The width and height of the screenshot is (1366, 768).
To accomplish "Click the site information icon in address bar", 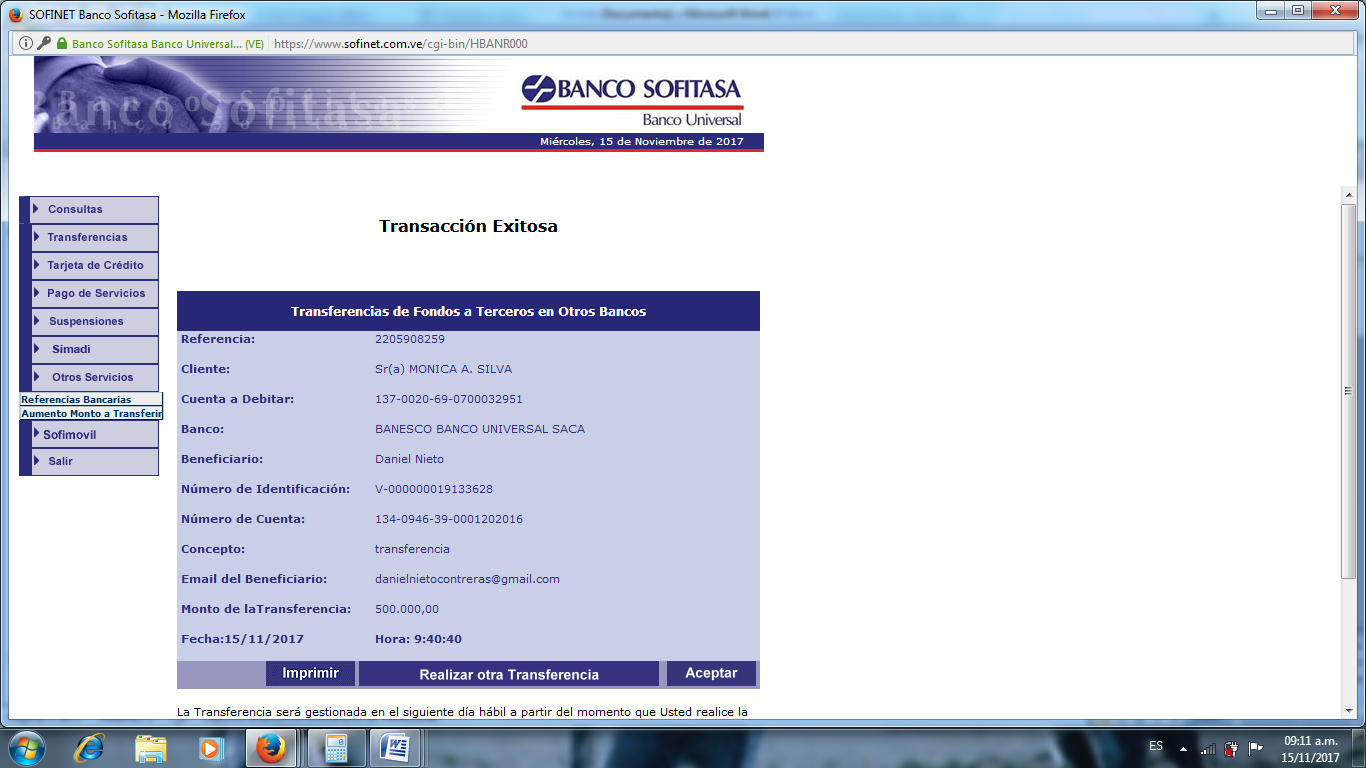I will click(x=26, y=44).
